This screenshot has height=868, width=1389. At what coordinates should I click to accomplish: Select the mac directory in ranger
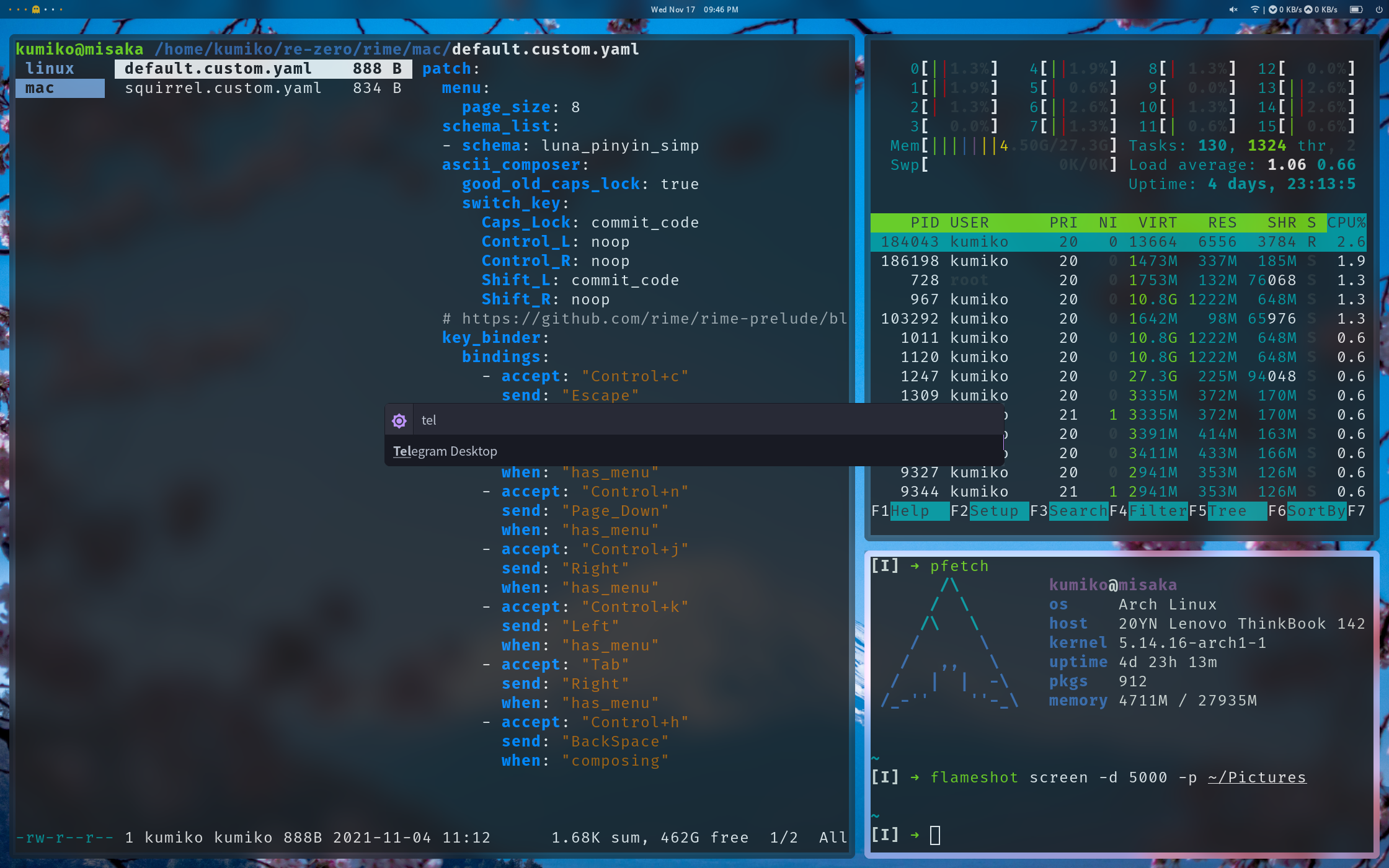[40, 88]
